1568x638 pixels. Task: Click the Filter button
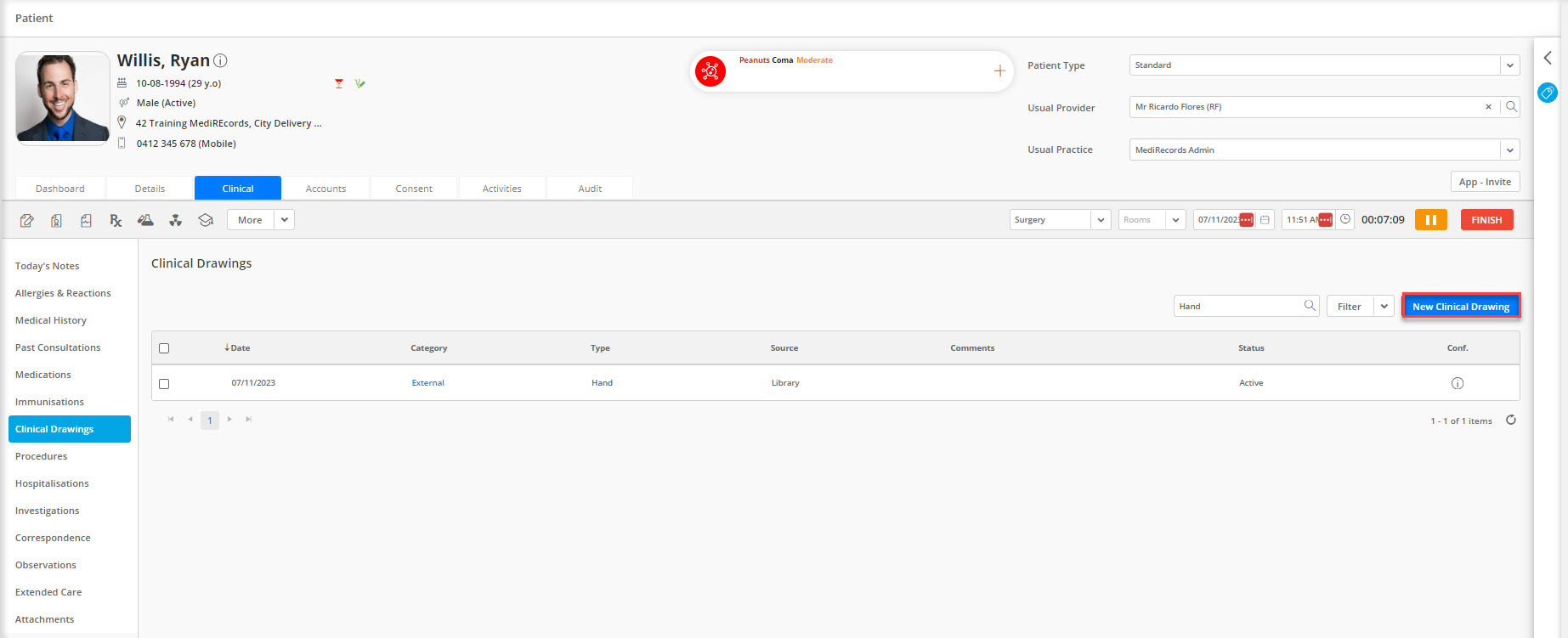click(1350, 307)
